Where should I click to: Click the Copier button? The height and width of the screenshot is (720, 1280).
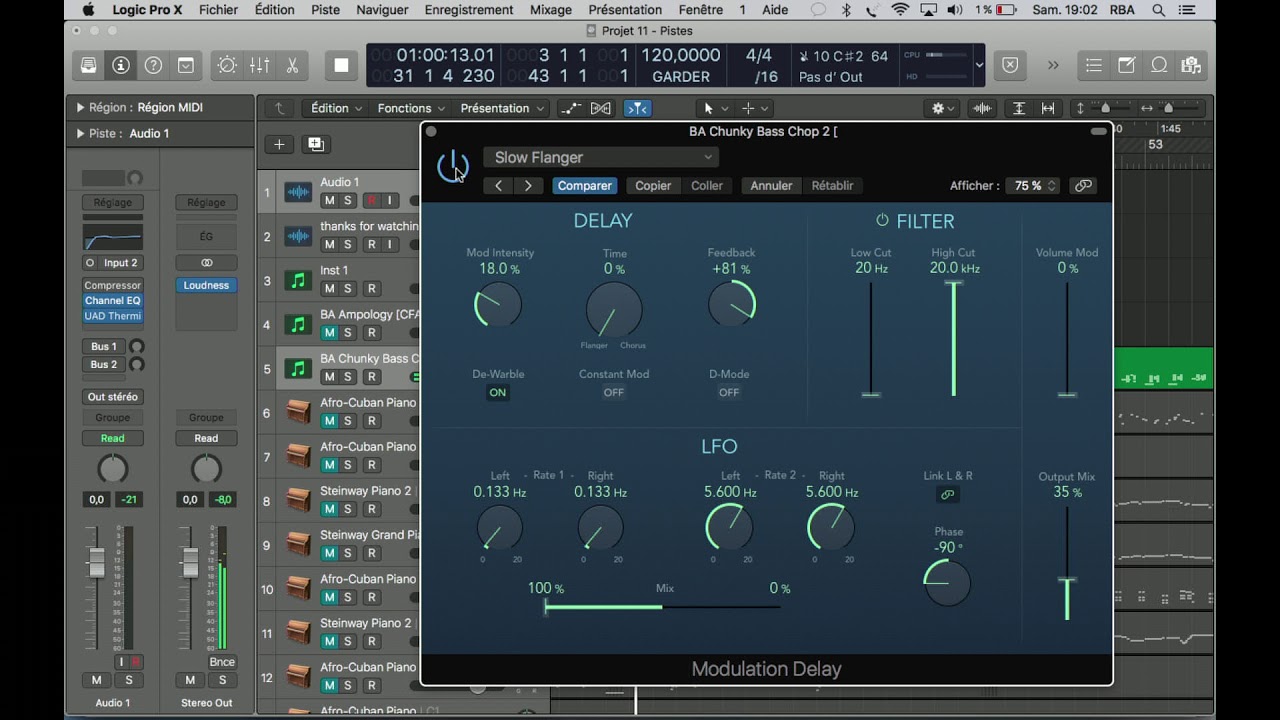653,185
